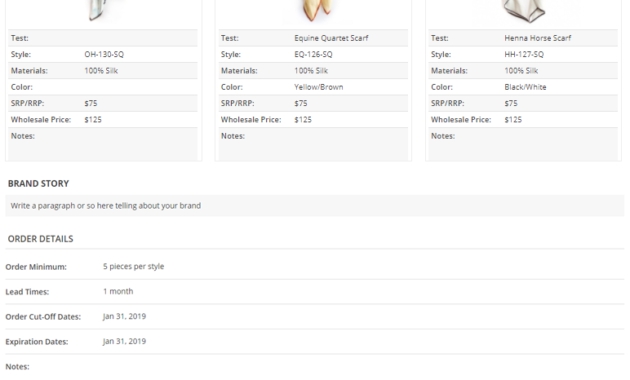Click the Notes field under Henna Horse Scarf
Image resolution: width=630 pixels, height=380 pixels.
tap(523, 144)
